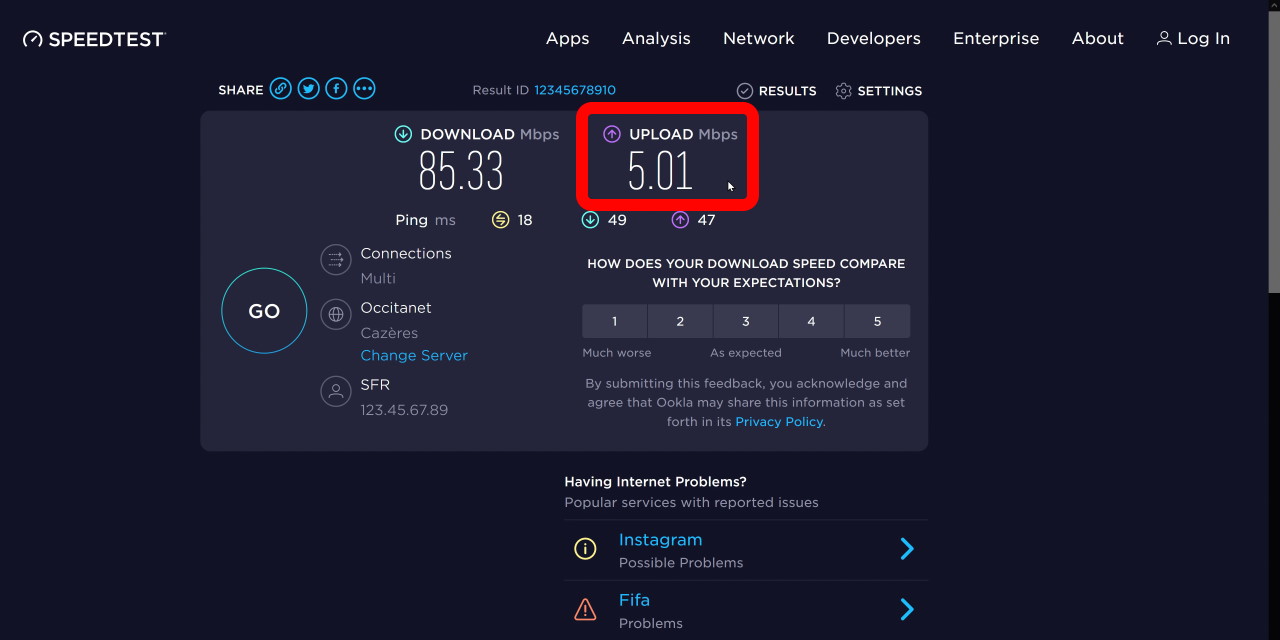Image resolution: width=1280 pixels, height=640 pixels.
Task: Click the Connections multi icon
Action: click(x=336, y=260)
